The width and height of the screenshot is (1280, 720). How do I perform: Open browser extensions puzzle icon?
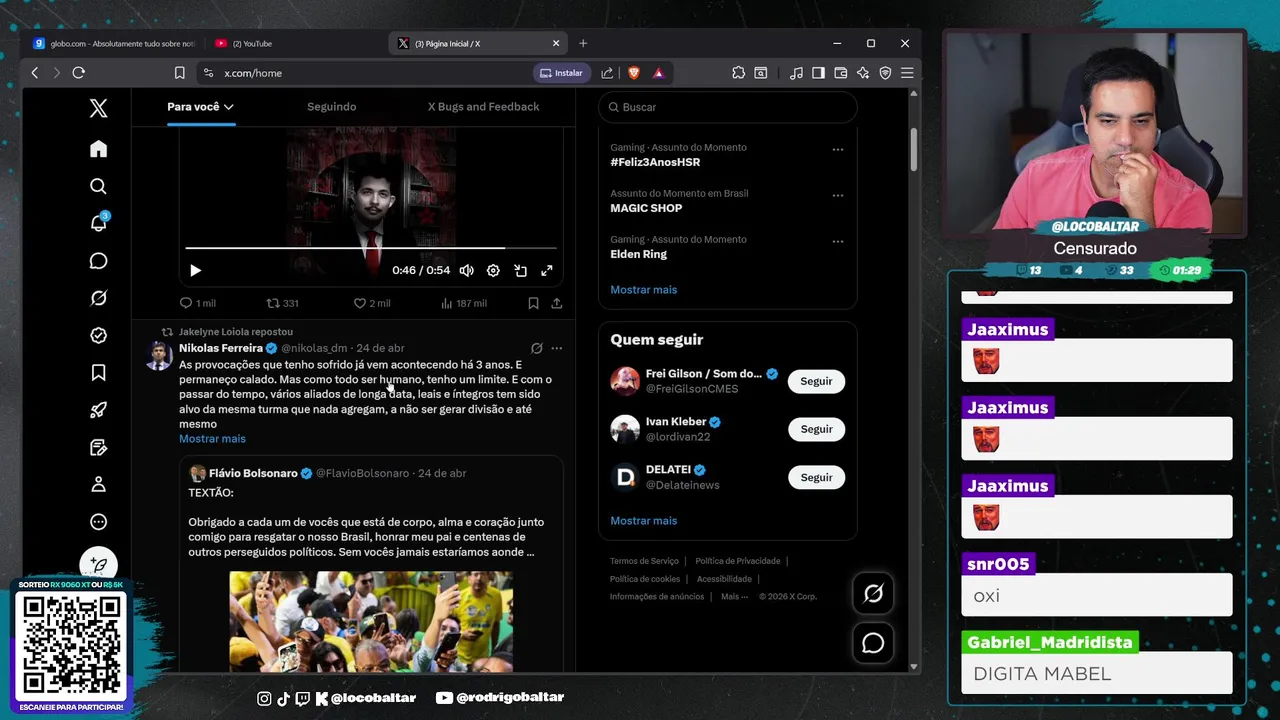[x=738, y=73]
